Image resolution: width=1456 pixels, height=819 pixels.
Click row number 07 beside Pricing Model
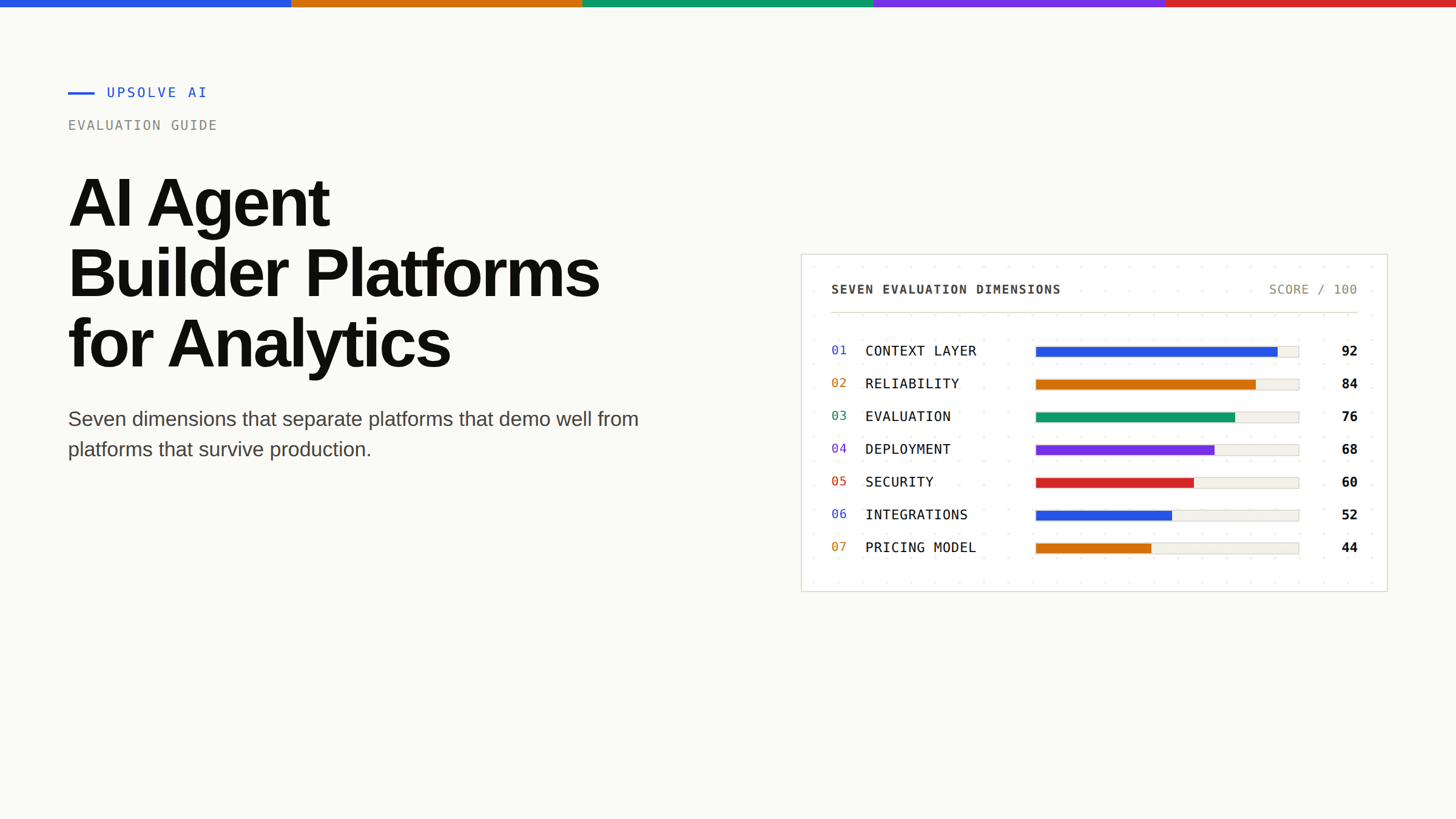click(839, 547)
